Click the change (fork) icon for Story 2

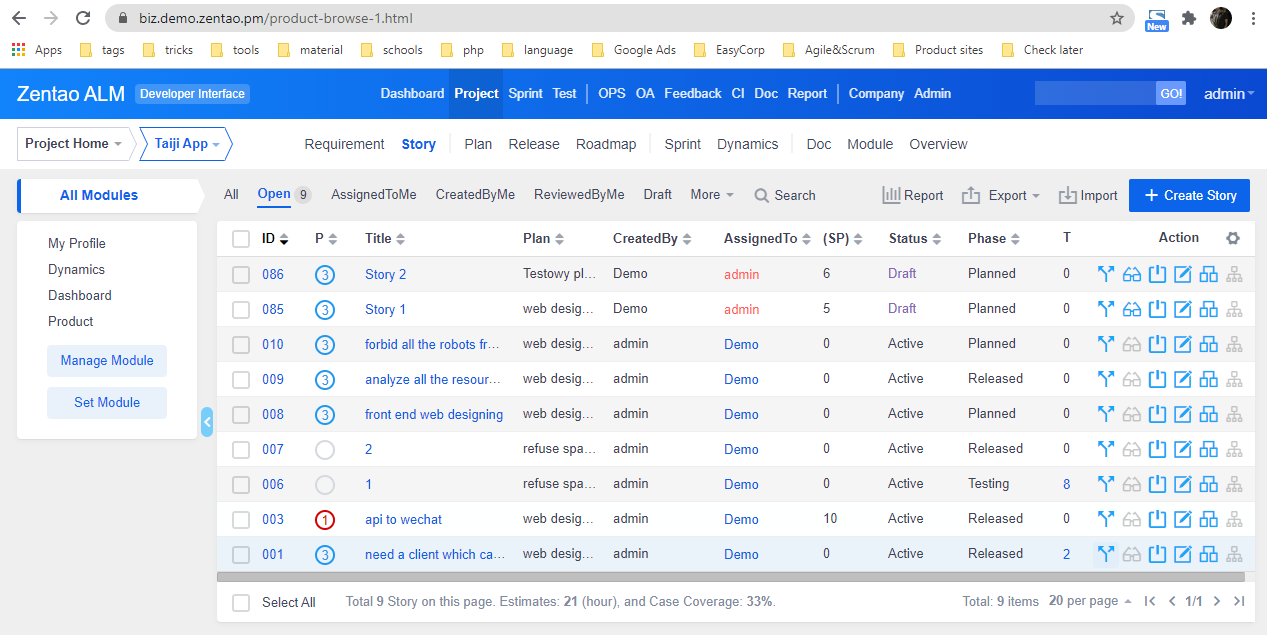pyautogui.click(x=1106, y=275)
